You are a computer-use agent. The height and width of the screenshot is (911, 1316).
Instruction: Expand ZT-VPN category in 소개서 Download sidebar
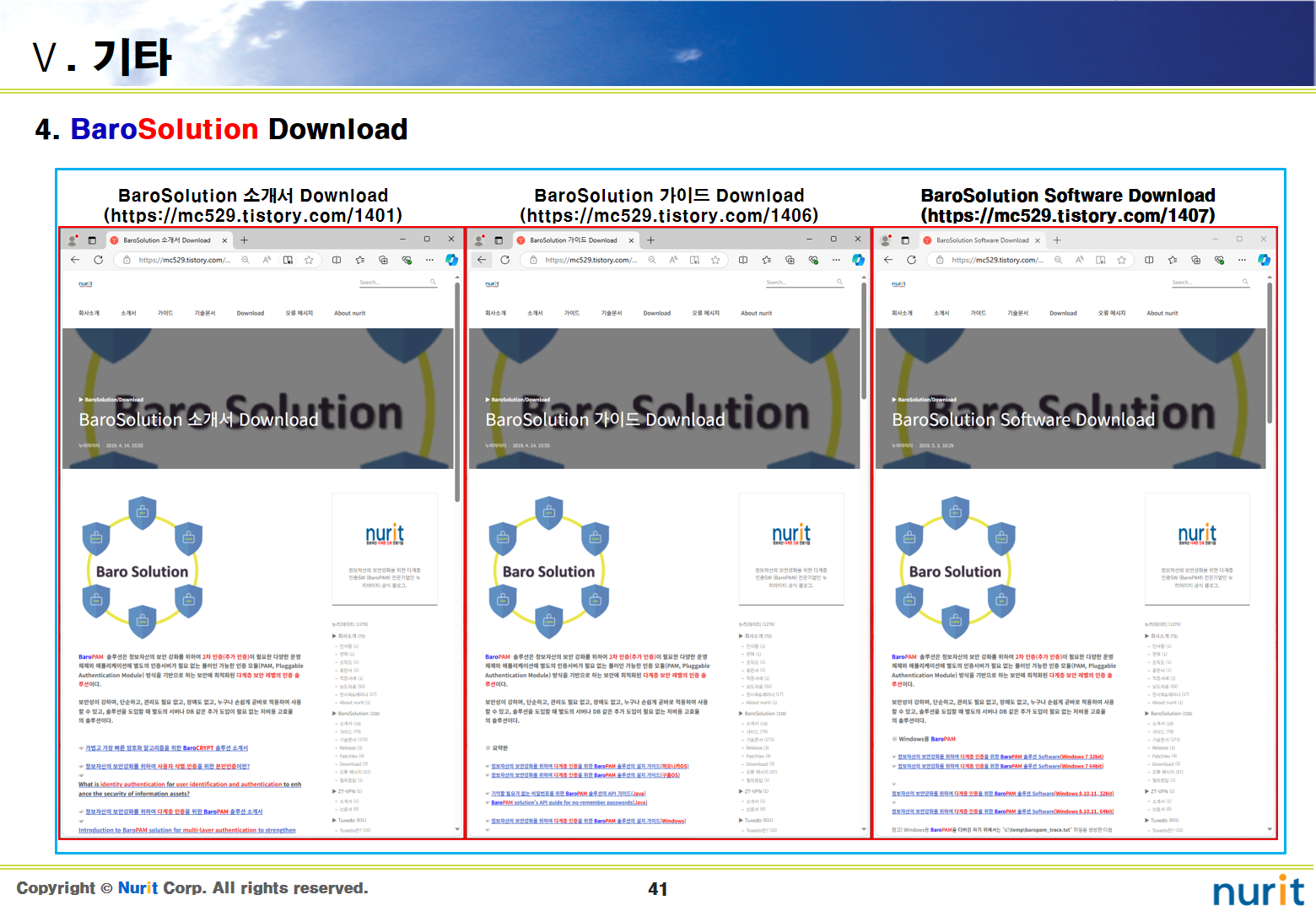pyautogui.click(x=348, y=791)
